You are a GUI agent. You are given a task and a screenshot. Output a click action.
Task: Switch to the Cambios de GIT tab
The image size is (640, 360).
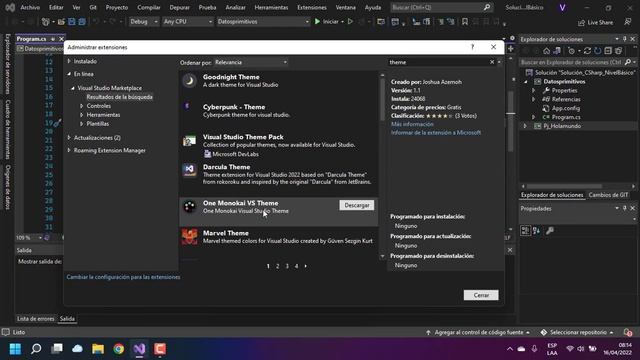608,195
